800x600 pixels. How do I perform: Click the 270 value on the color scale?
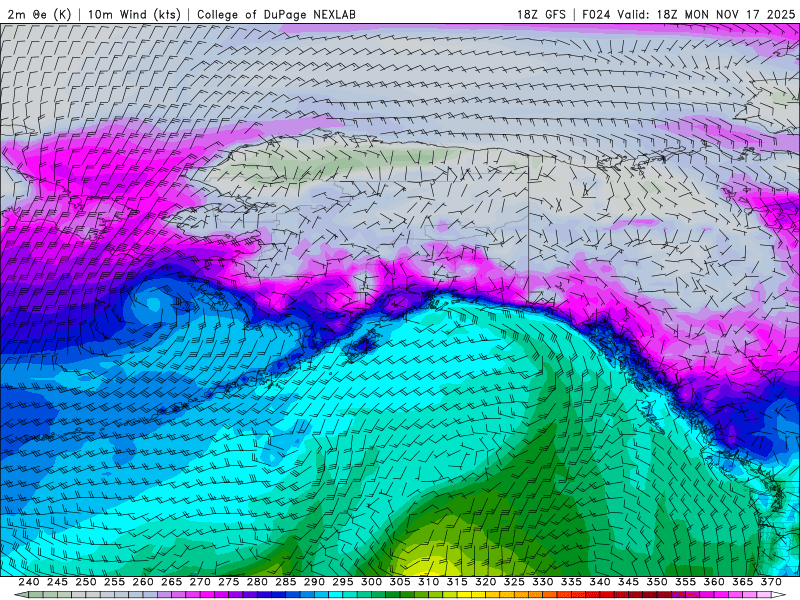(201, 582)
